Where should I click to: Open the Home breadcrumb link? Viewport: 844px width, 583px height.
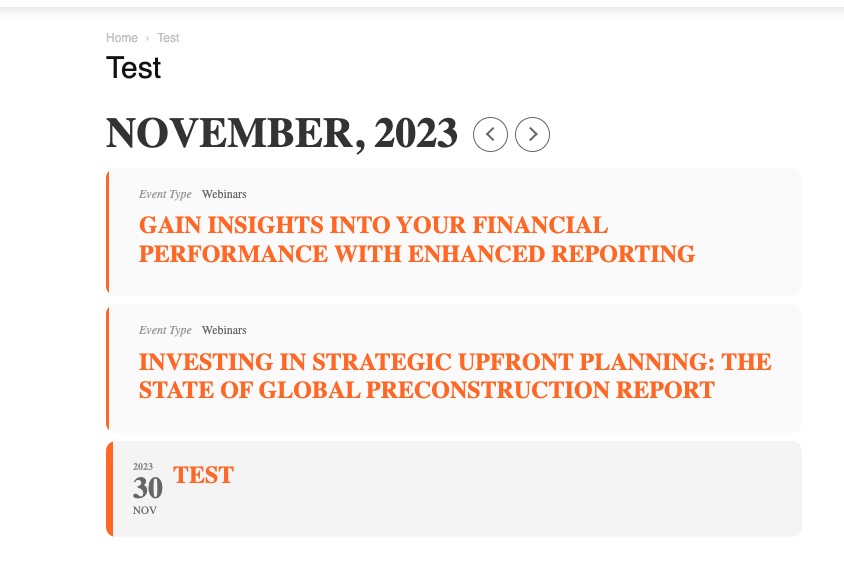(x=122, y=38)
